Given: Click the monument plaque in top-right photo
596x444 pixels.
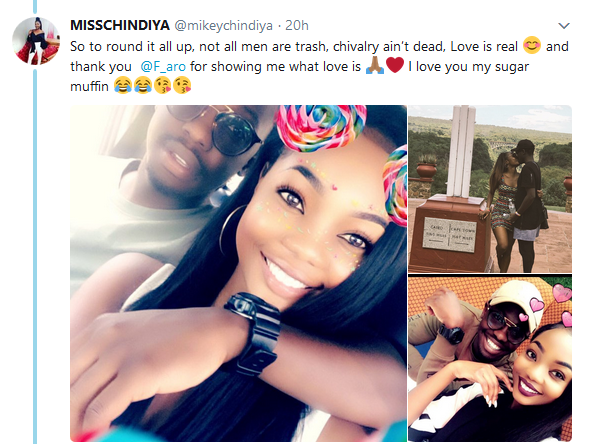Looking at the screenshot, I should click(450, 234).
